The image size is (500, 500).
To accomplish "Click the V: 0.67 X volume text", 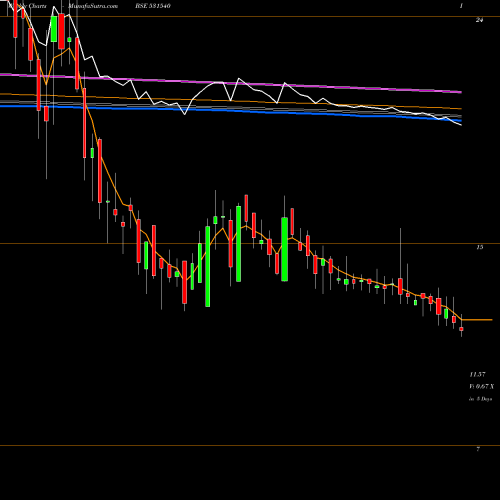I will pos(482,387).
